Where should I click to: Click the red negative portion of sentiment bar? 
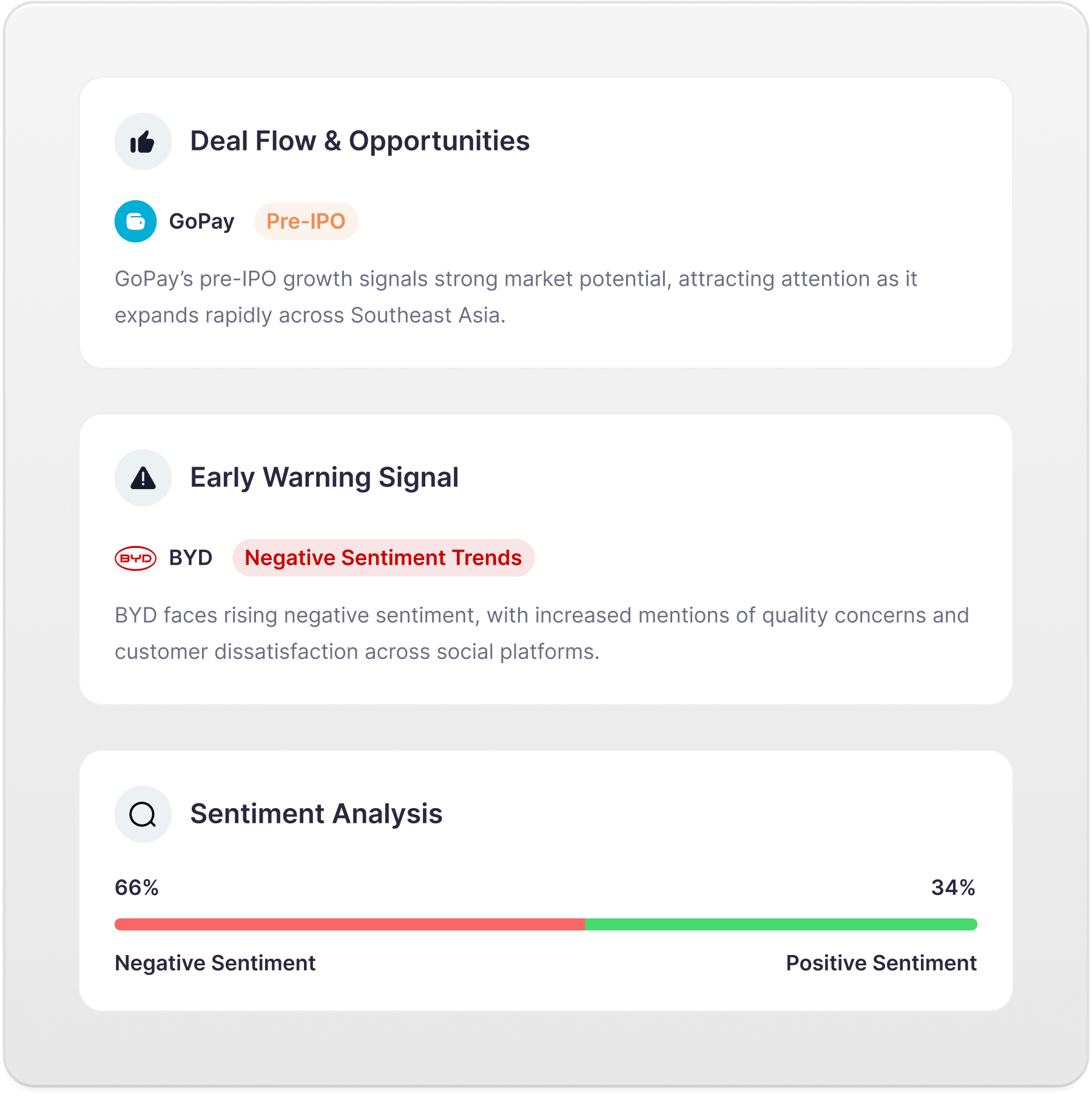pyautogui.click(x=349, y=924)
